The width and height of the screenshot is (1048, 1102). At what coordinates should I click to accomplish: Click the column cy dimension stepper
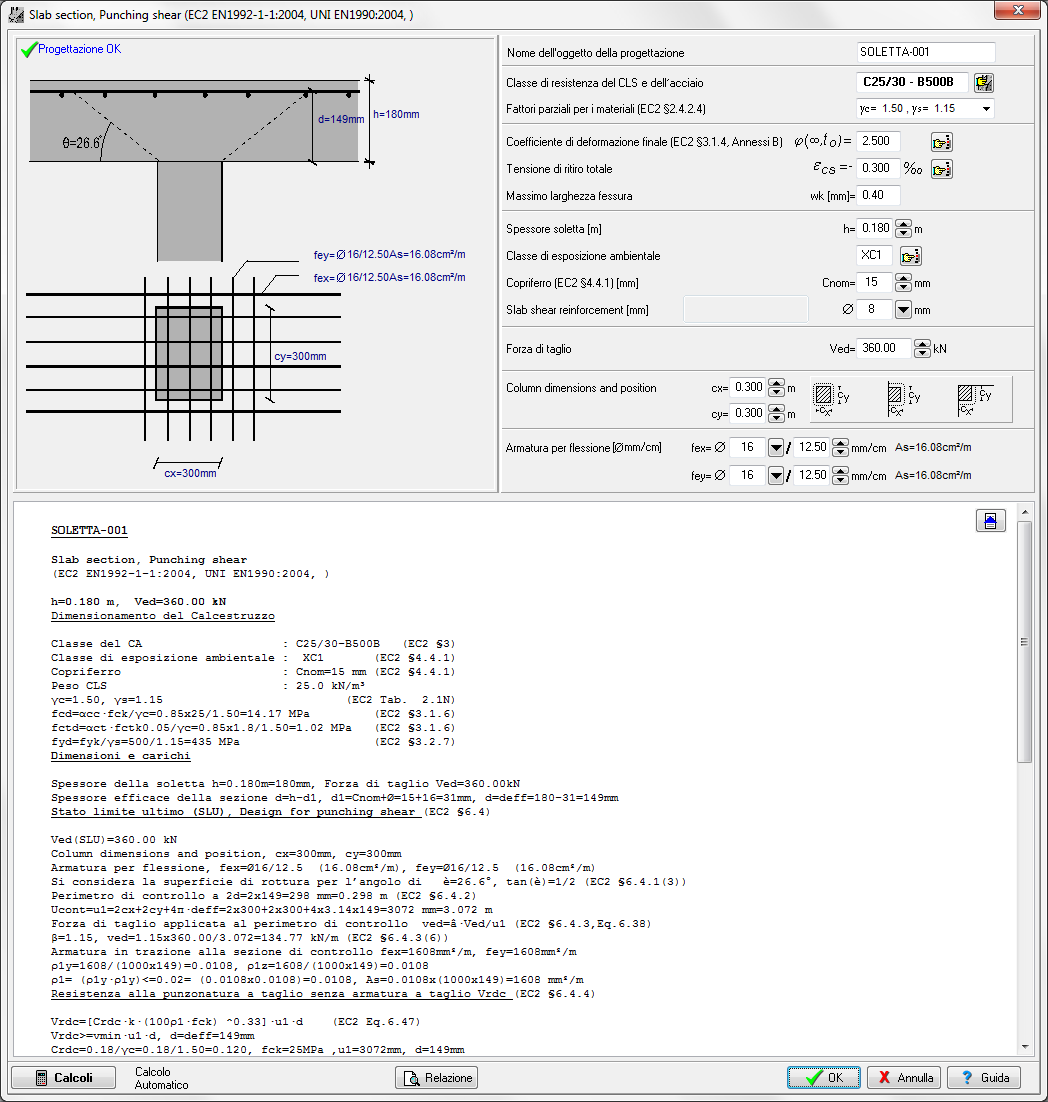(x=776, y=413)
